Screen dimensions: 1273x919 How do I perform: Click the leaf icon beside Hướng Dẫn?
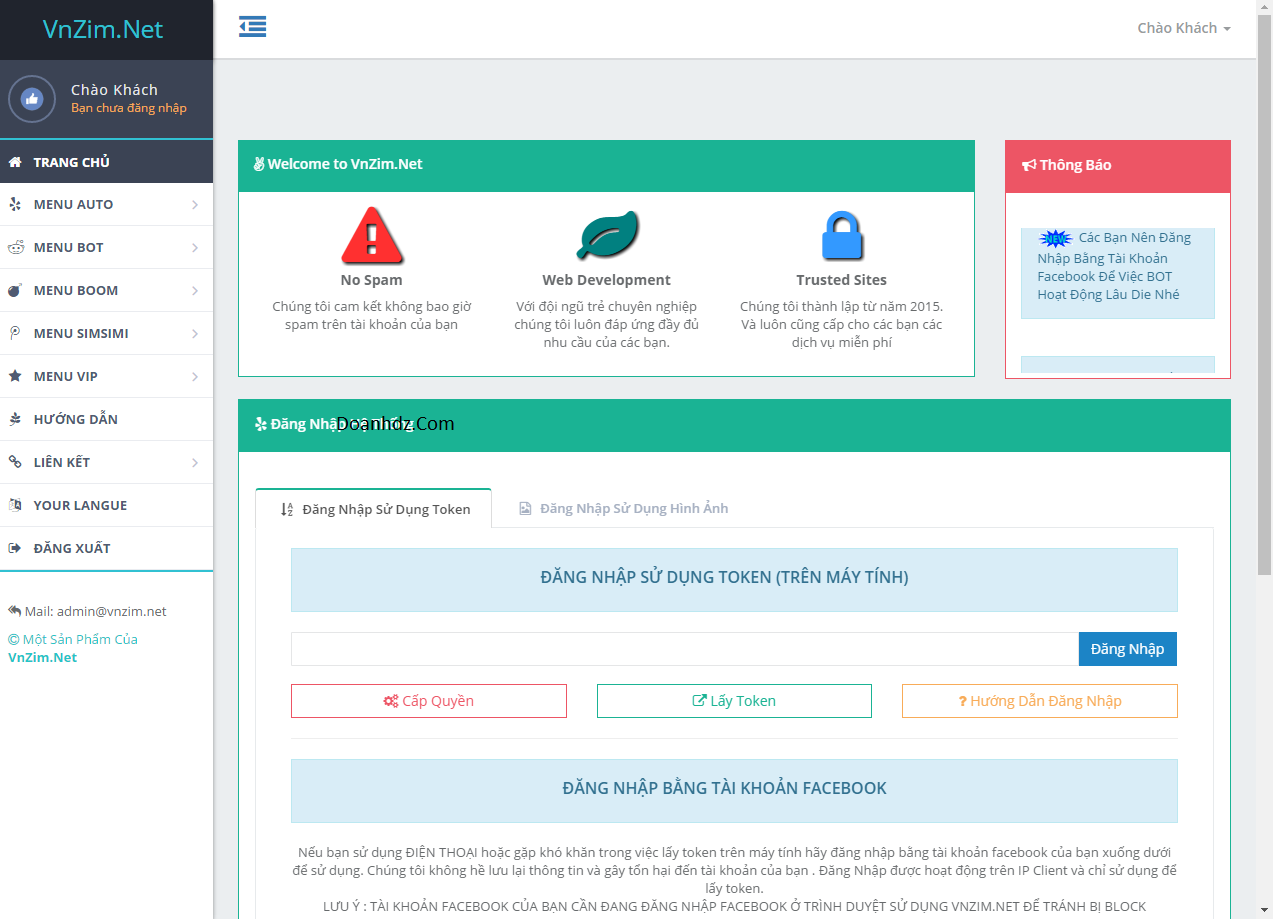coord(15,420)
